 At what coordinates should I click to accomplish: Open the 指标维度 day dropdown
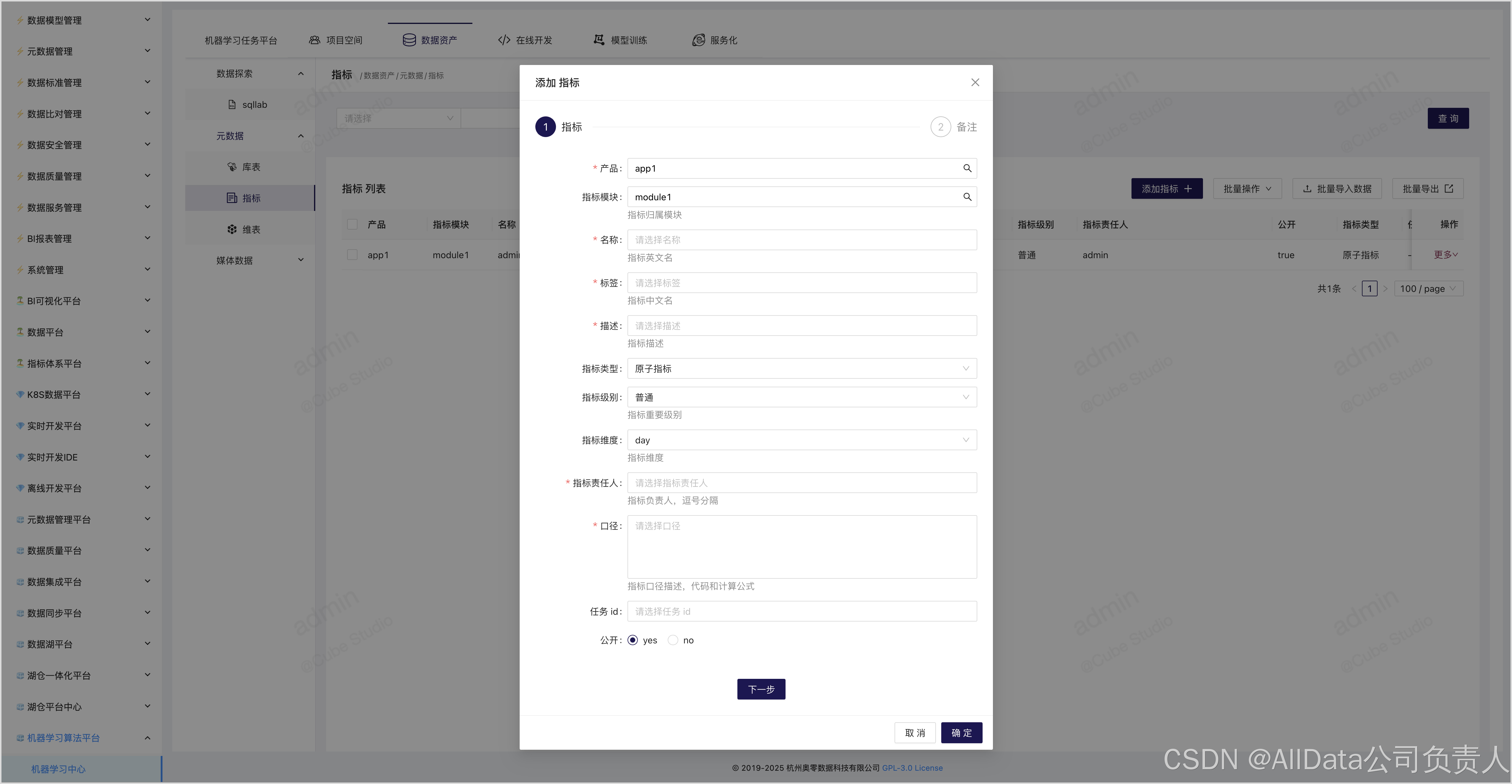pyautogui.click(x=802, y=440)
